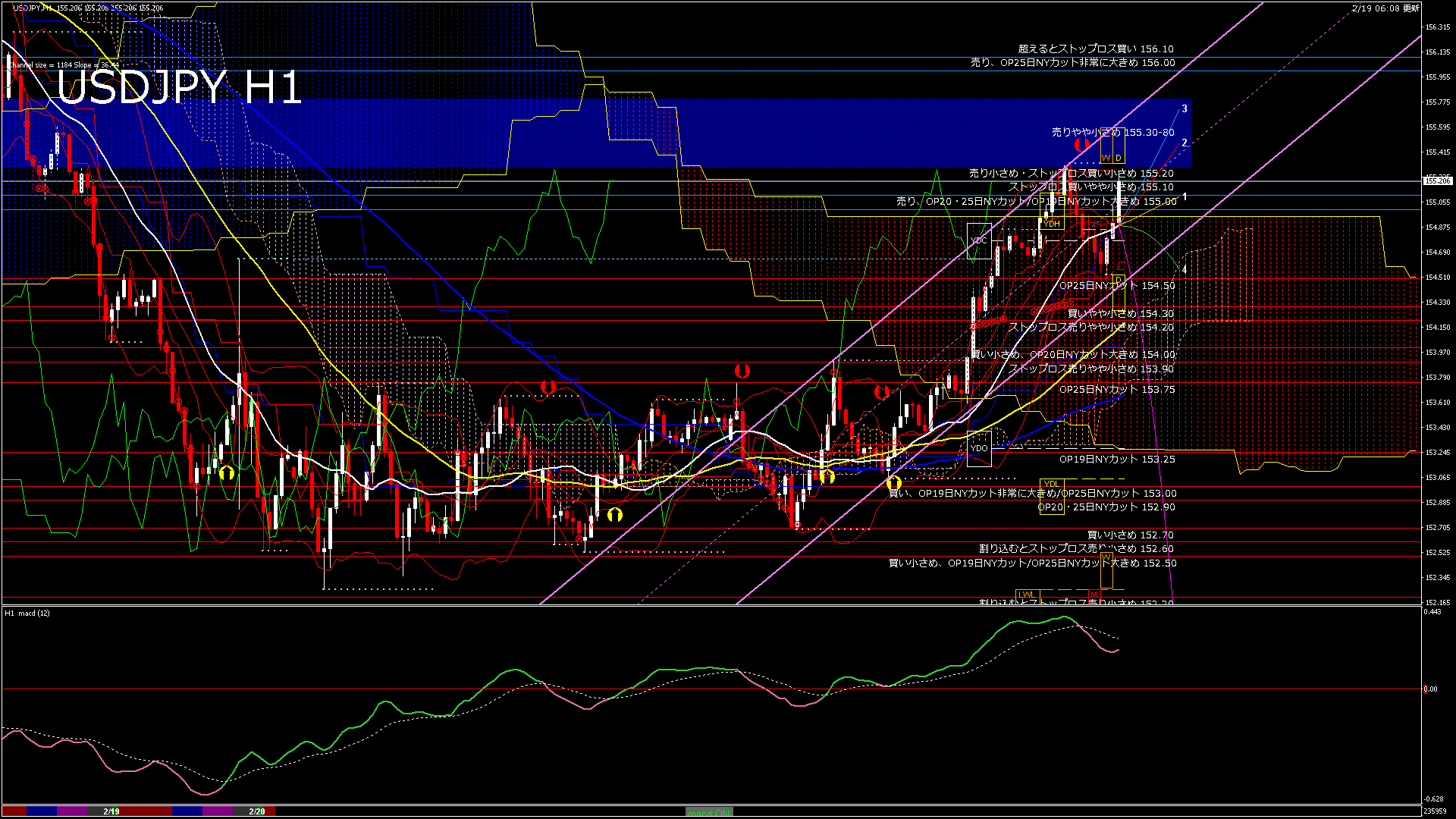Select the 買い小さめ 152.70 level label
The height and width of the screenshot is (819, 1456).
(x=1130, y=535)
